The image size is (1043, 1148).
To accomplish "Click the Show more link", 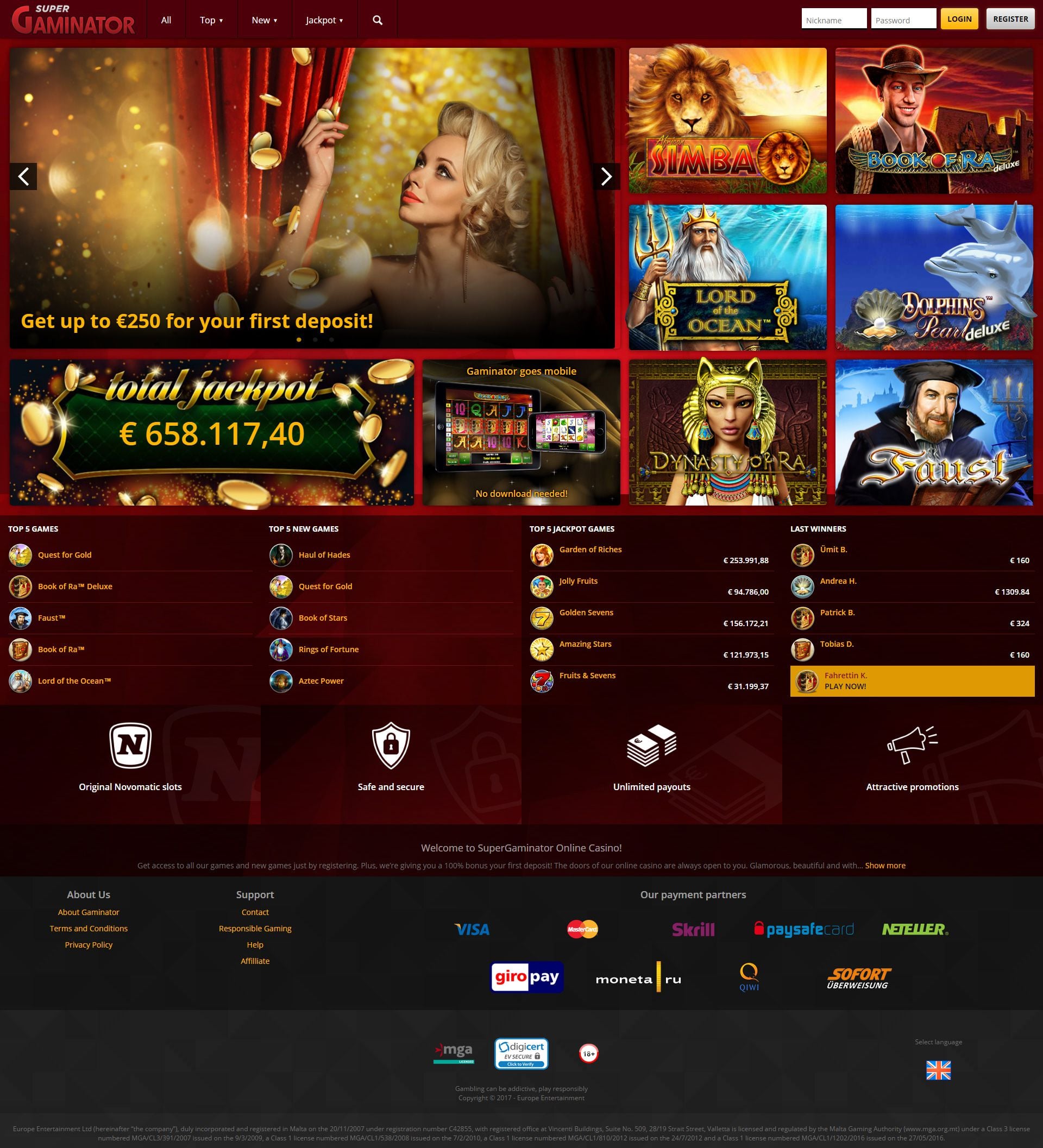I will 885,866.
